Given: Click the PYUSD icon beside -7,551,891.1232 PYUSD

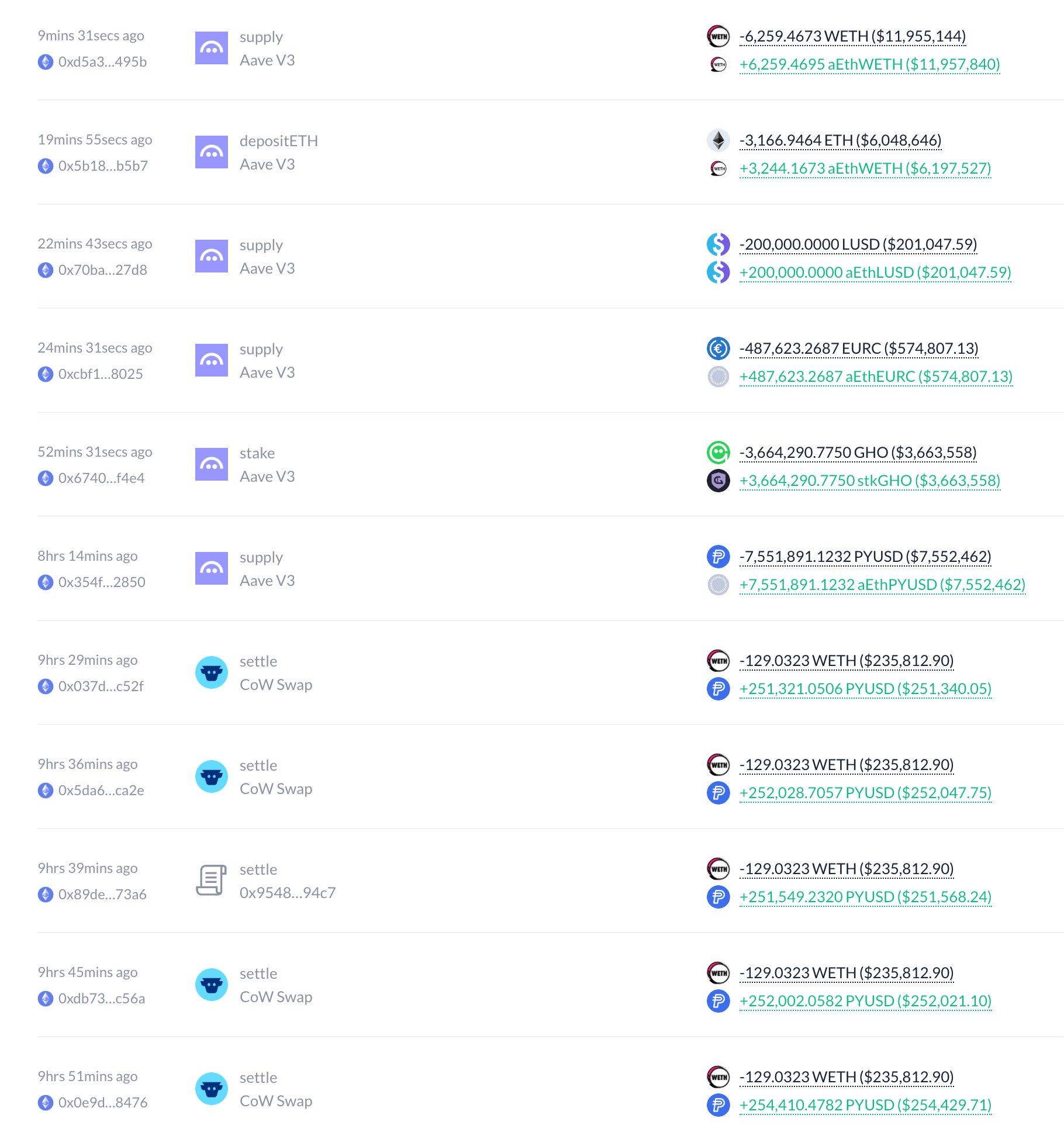Looking at the screenshot, I should (718, 557).
